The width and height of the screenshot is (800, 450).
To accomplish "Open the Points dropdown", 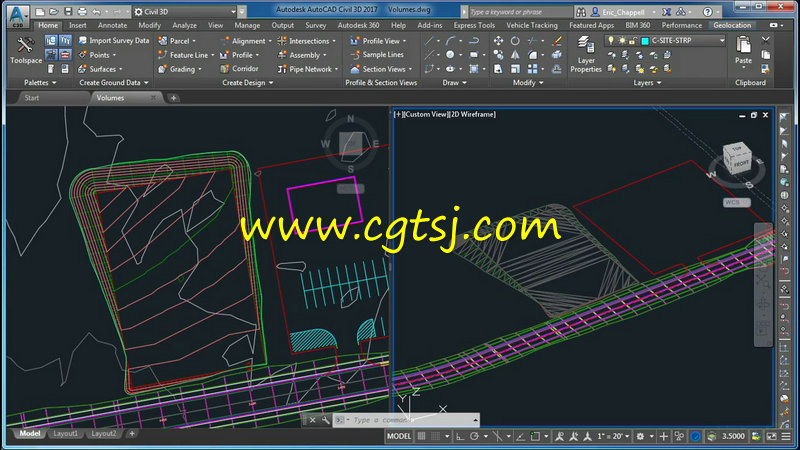I will click(x=98, y=55).
